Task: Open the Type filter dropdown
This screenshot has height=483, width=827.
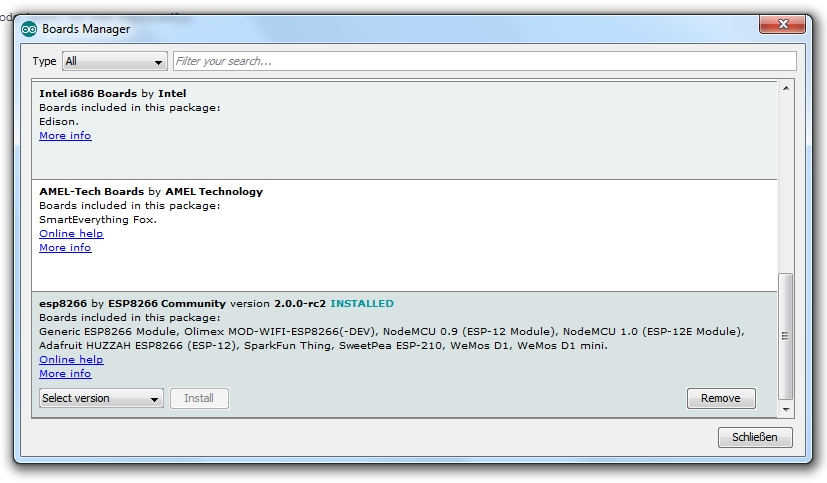Action: tap(114, 61)
